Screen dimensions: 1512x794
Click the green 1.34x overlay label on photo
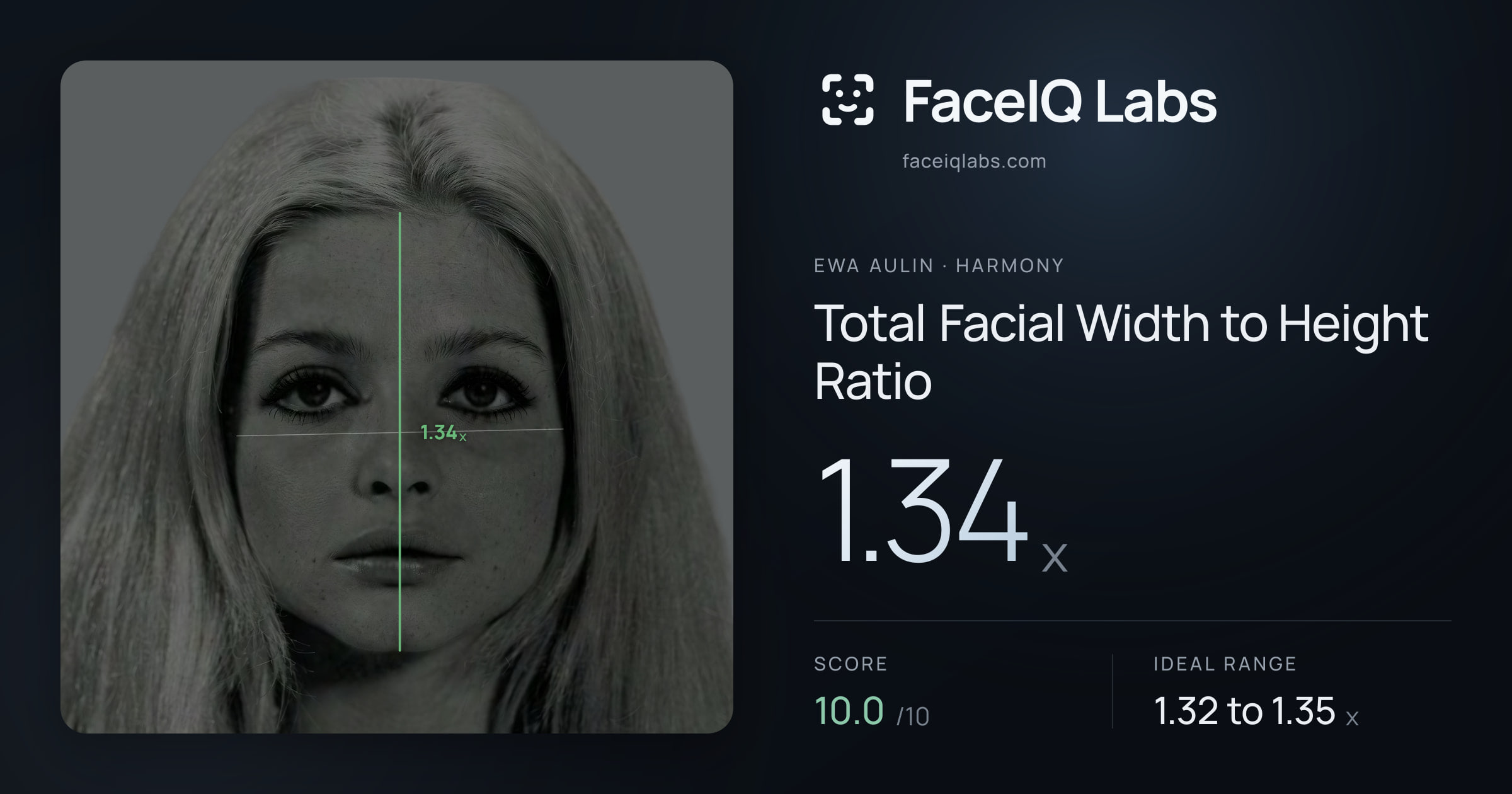[x=444, y=432]
